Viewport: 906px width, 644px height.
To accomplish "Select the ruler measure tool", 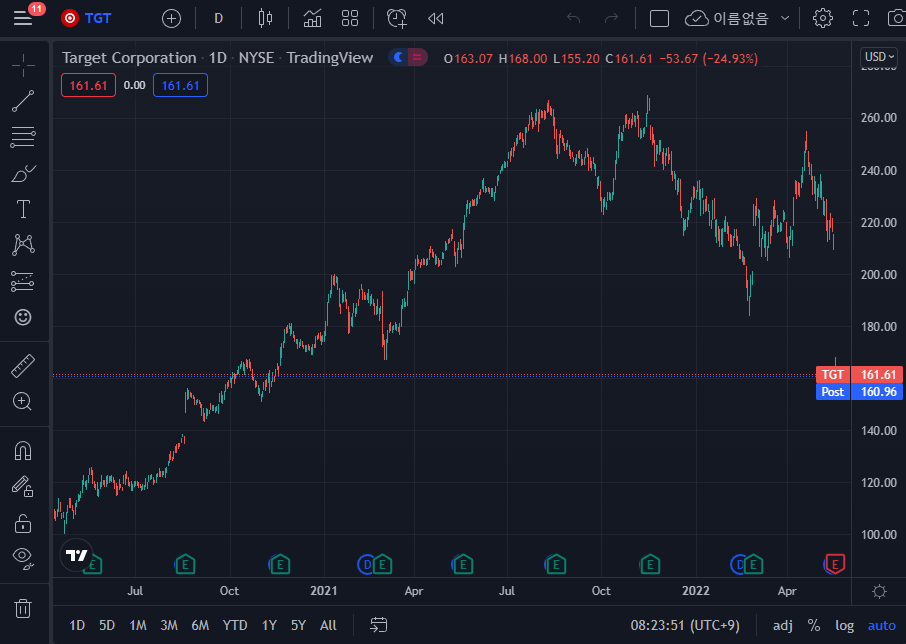I will 23,366.
